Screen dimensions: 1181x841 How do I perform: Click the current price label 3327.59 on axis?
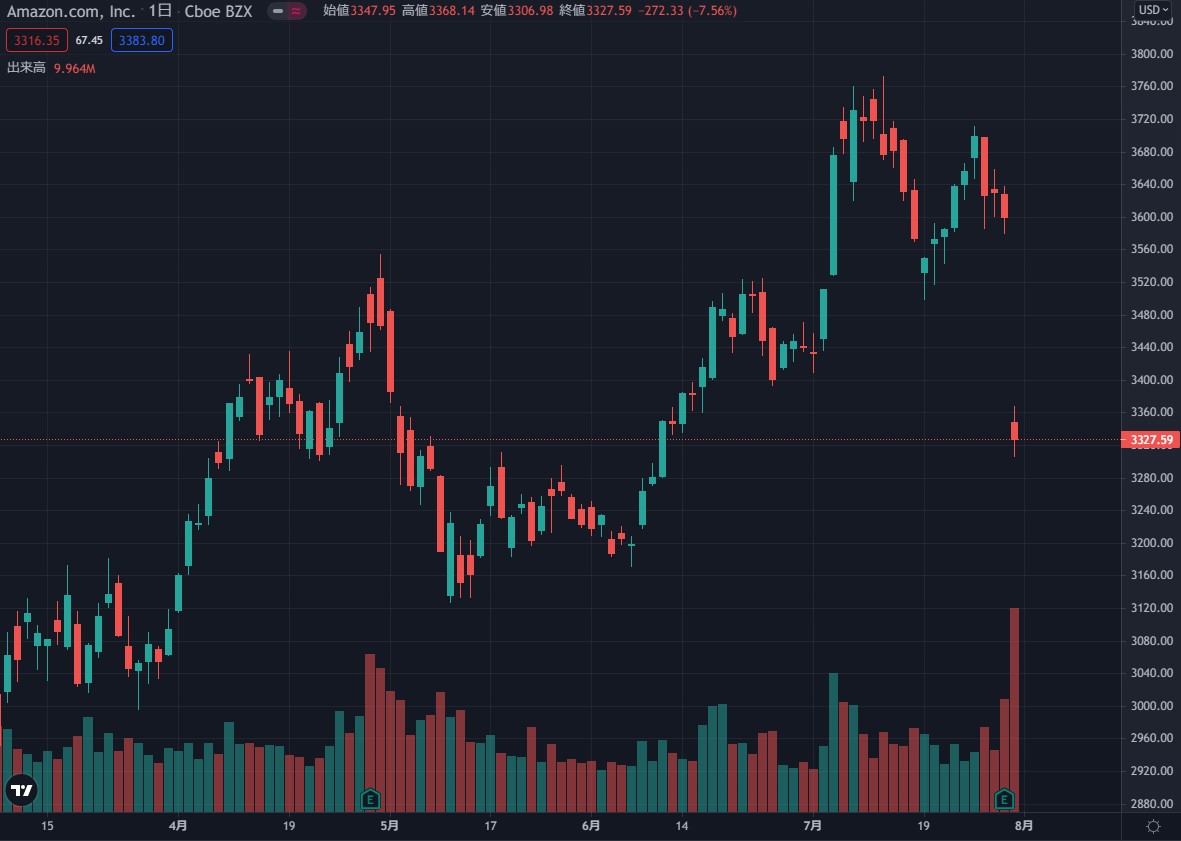(1150, 440)
